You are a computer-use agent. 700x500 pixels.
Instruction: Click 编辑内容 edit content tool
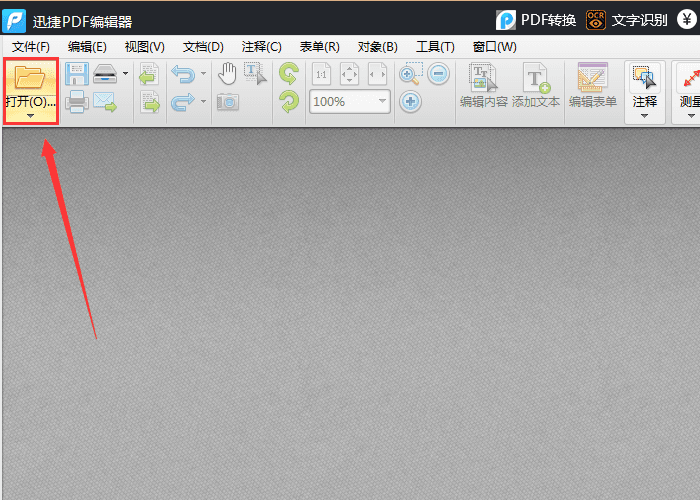(483, 86)
